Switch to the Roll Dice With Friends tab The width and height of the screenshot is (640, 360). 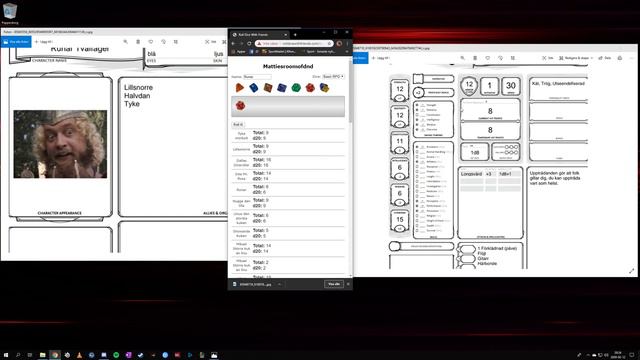coord(258,35)
